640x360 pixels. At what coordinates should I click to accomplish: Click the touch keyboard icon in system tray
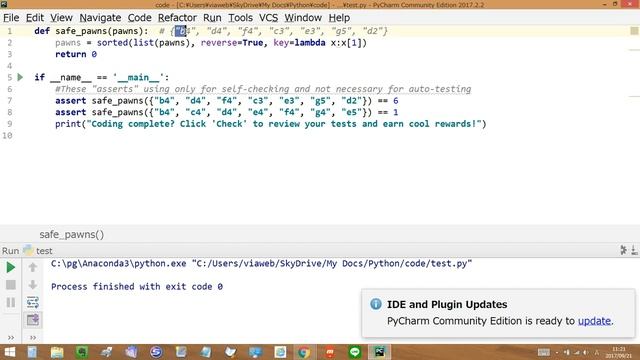click(543, 352)
